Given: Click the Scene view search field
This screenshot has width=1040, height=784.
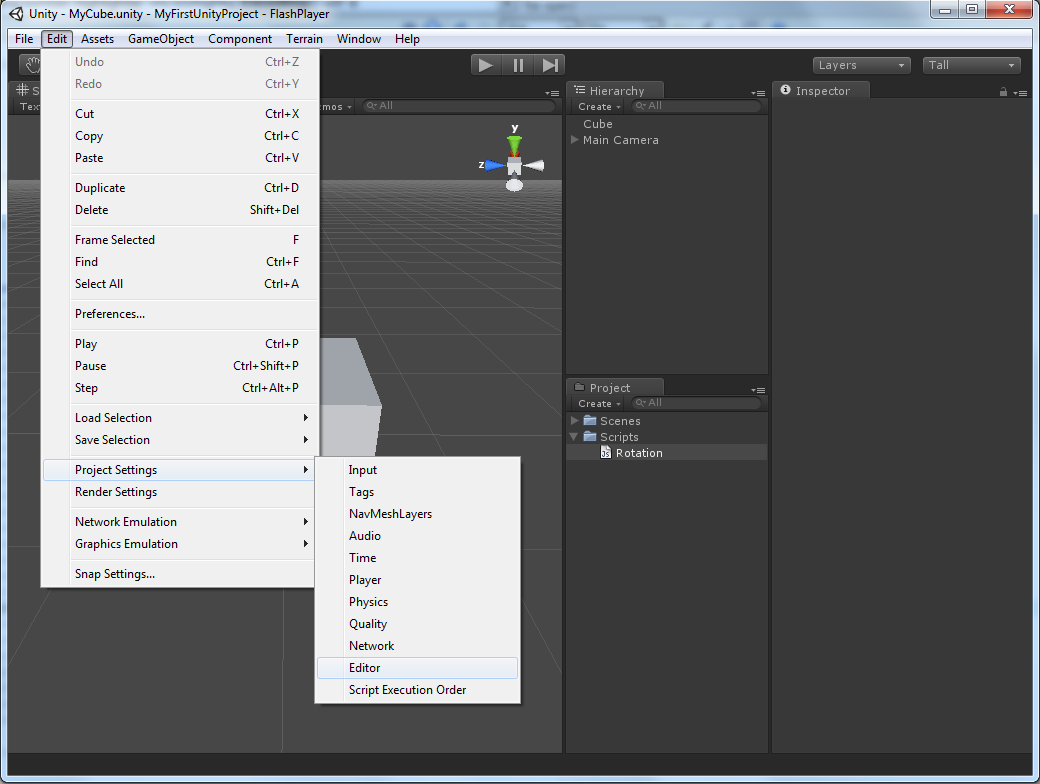Looking at the screenshot, I should [458, 106].
